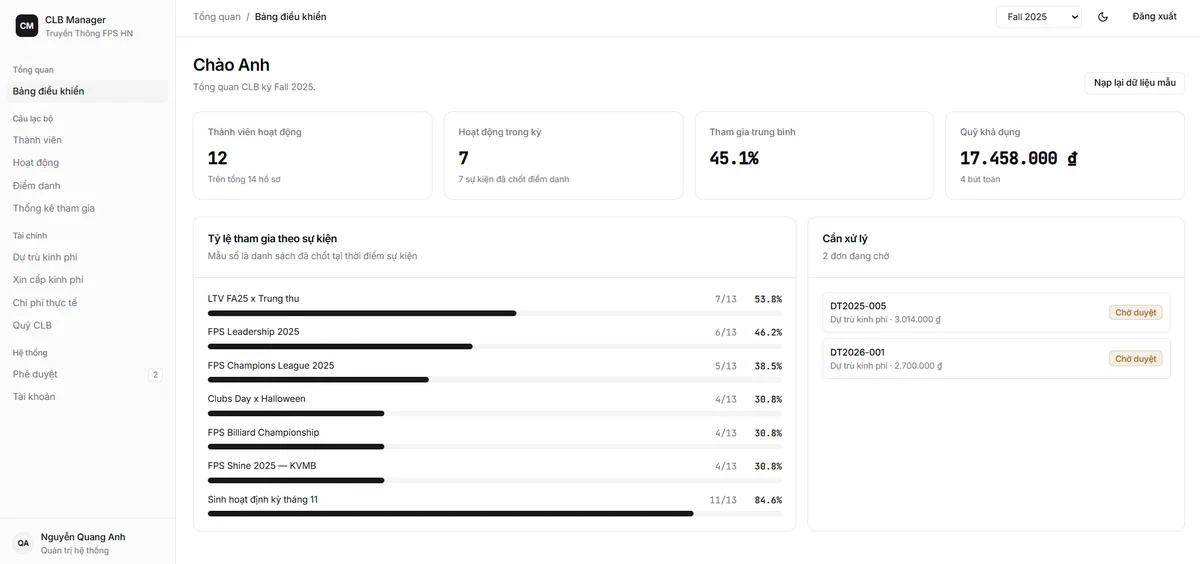Click Cần xử lý panel heading
The image size is (1200, 564).
[x=845, y=239]
